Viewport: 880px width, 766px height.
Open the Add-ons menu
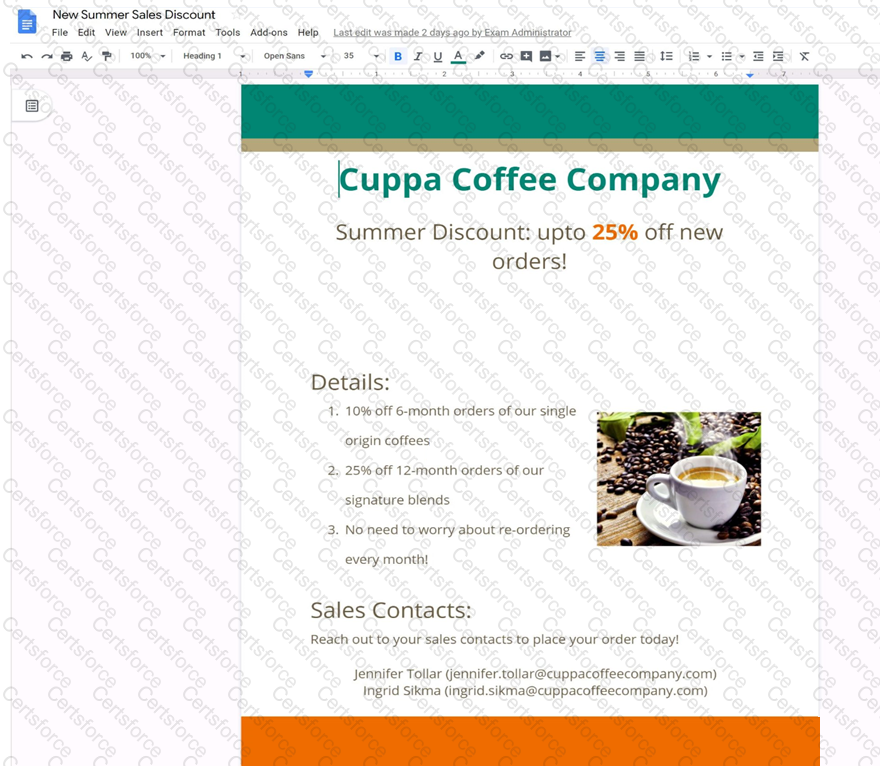(x=269, y=32)
